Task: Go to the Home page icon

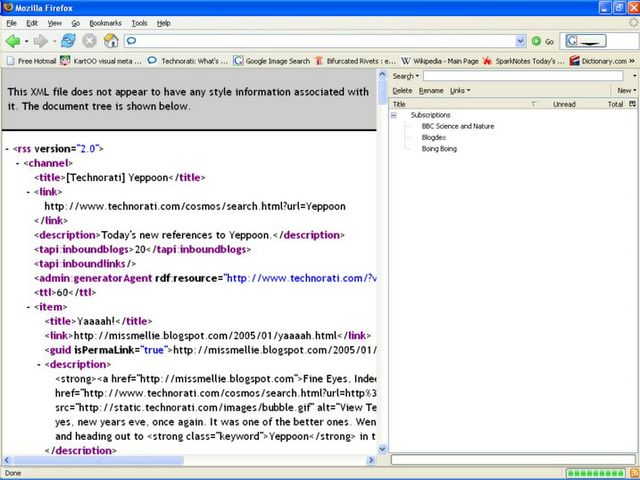Action: 110,41
